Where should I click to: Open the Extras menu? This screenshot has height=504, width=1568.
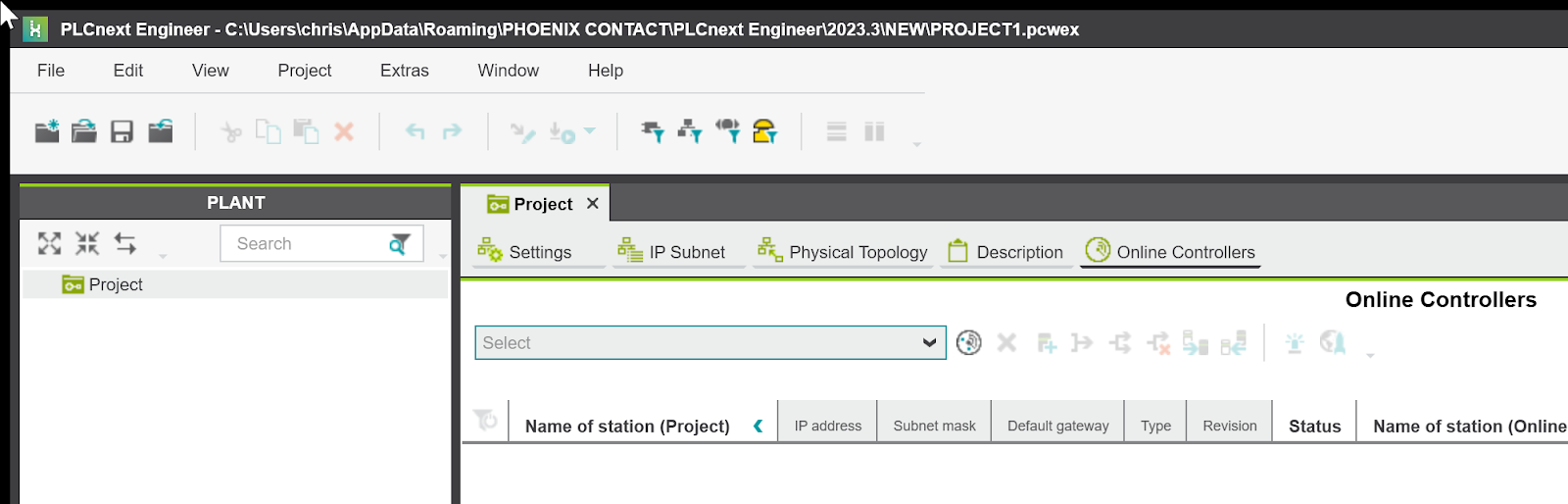405,71
